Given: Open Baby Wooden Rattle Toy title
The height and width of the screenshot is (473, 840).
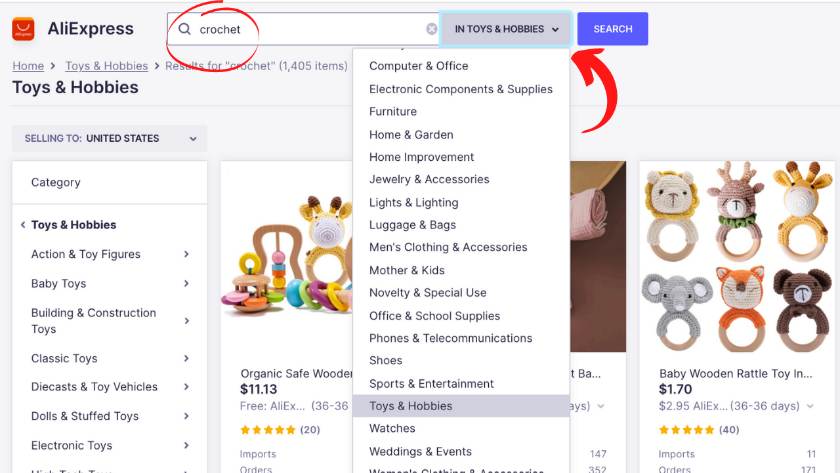Looking at the screenshot, I should (x=736, y=373).
